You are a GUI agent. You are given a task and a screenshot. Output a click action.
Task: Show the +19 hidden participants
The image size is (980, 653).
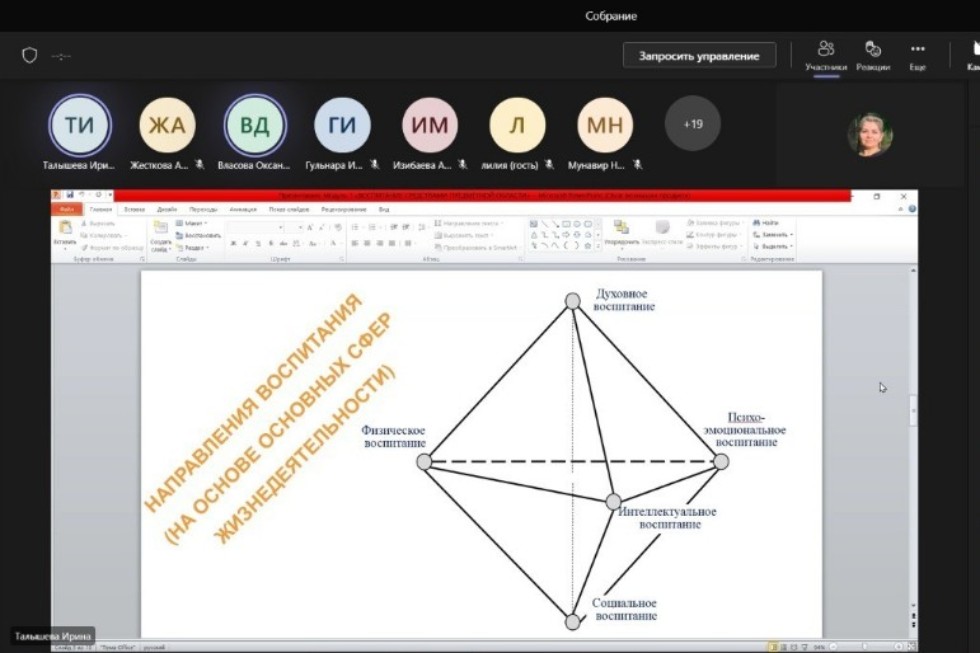[692, 124]
